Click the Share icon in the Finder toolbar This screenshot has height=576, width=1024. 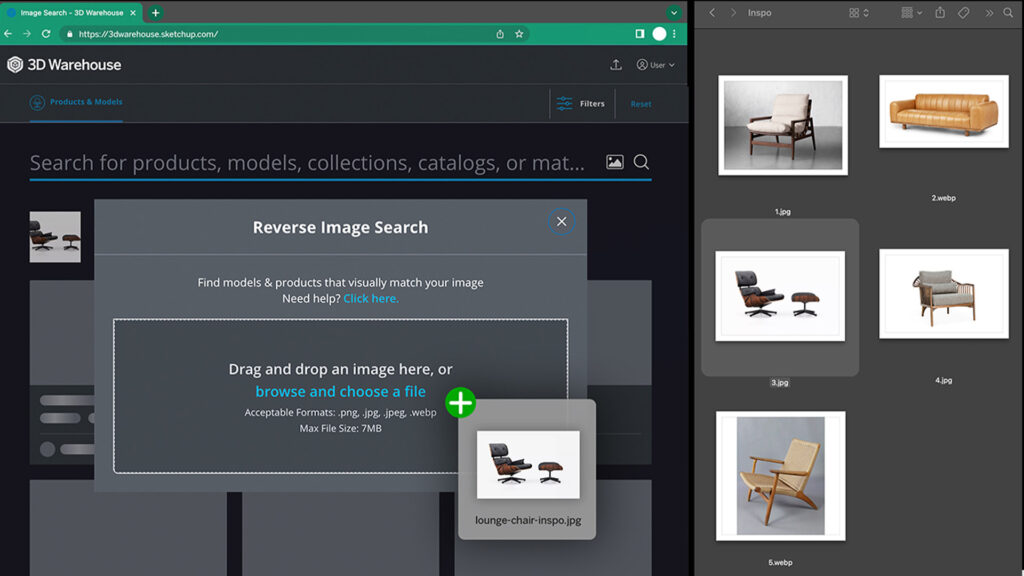point(941,13)
